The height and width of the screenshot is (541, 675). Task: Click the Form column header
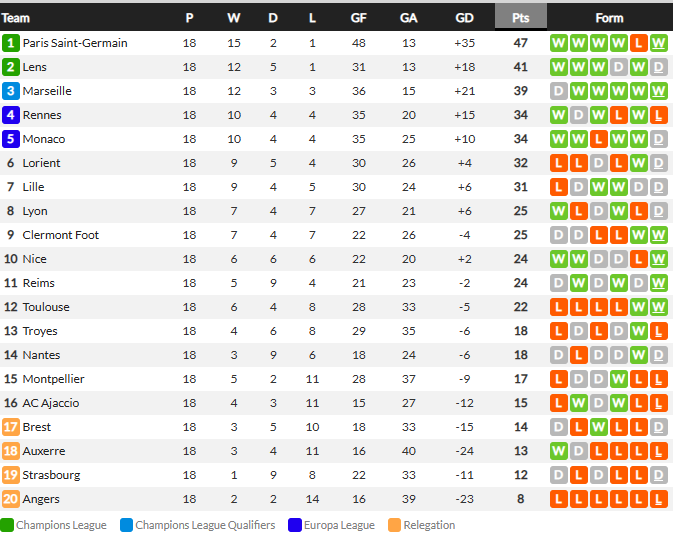coord(609,18)
